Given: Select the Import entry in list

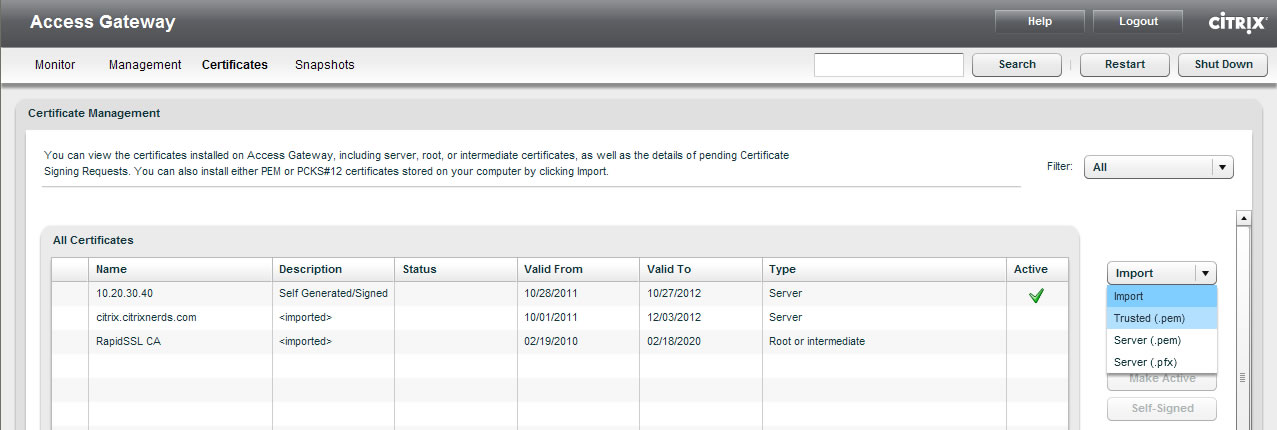Looking at the screenshot, I should point(1162,296).
